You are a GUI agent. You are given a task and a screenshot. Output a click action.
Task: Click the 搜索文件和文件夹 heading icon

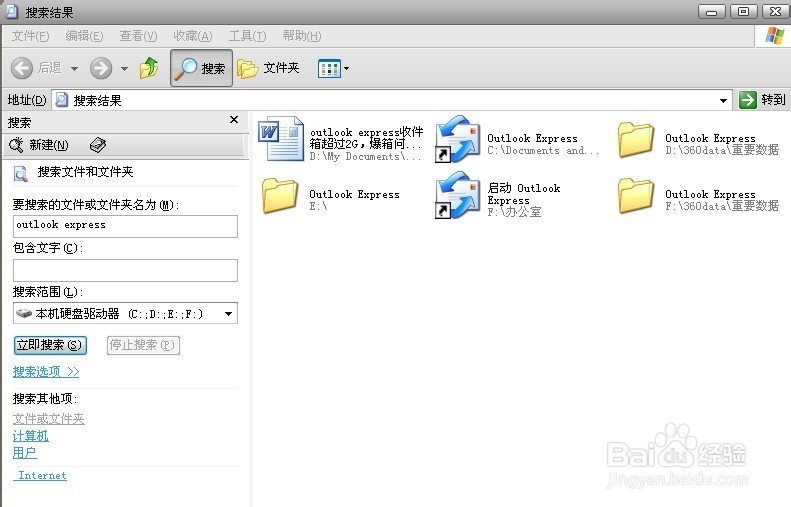tap(21, 173)
